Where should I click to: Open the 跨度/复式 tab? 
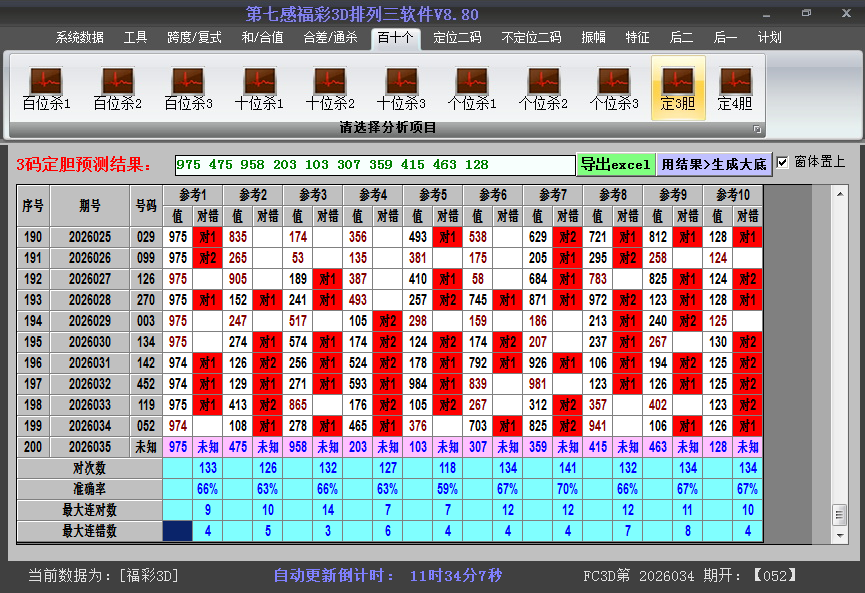click(194, 38)
